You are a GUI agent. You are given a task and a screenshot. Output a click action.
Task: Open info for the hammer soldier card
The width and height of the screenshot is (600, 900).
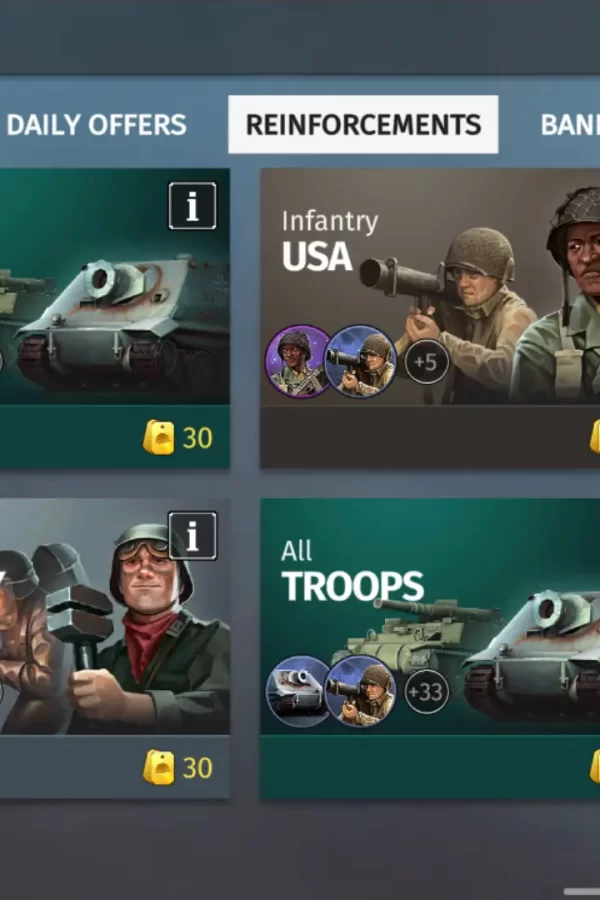click(192, 536)
